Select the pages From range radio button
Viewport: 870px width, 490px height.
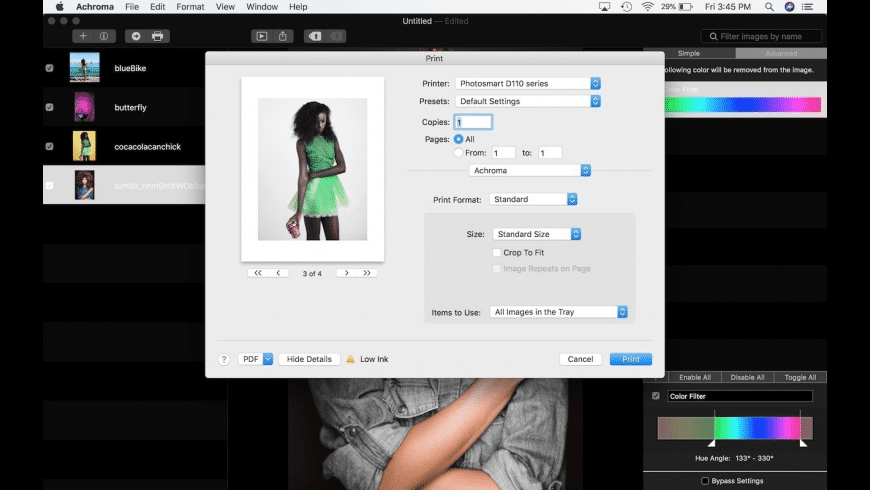click(459, 153)
